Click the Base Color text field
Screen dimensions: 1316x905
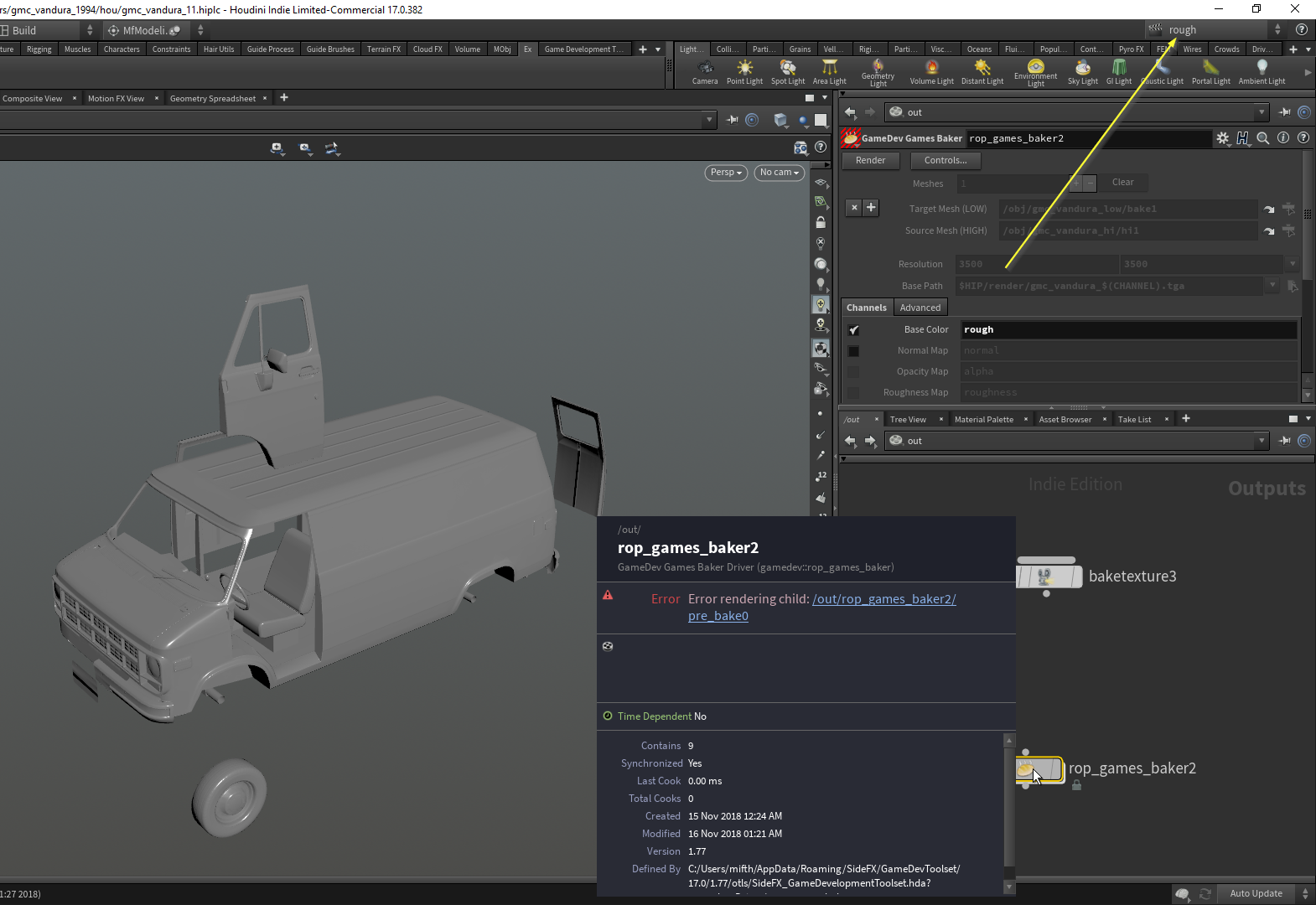pos(1127,330)
